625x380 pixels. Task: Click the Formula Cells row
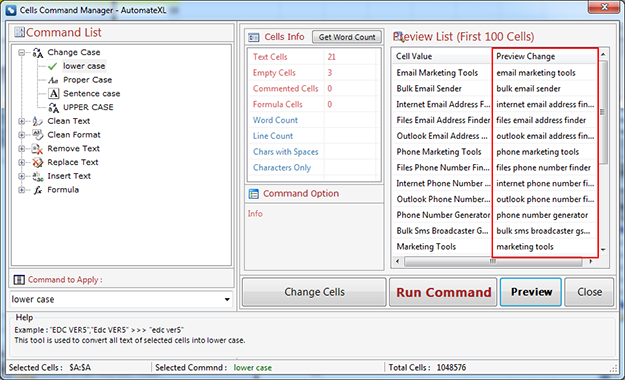click(x=313, y=104)
